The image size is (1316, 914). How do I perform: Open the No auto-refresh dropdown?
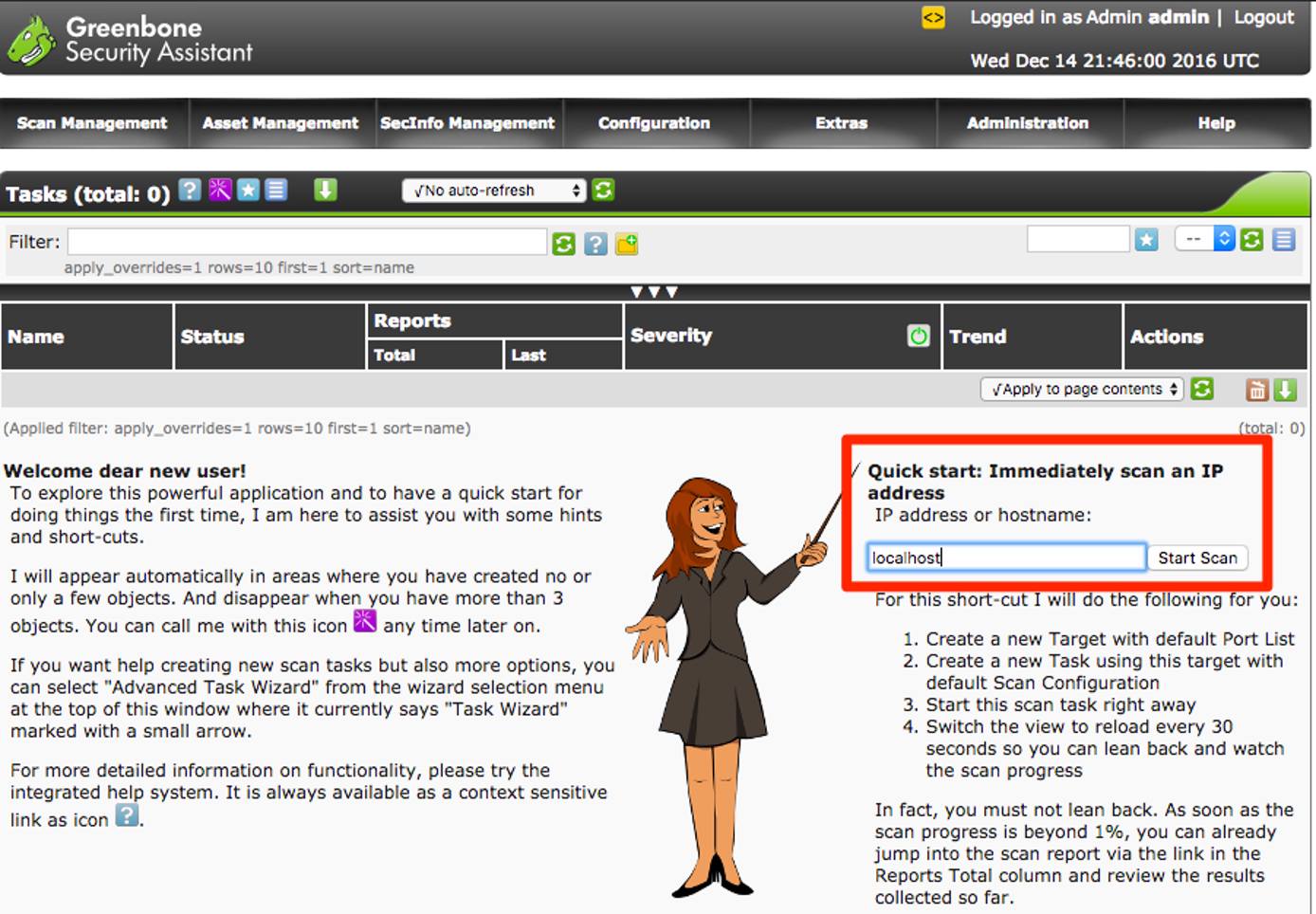pos(493,191)
